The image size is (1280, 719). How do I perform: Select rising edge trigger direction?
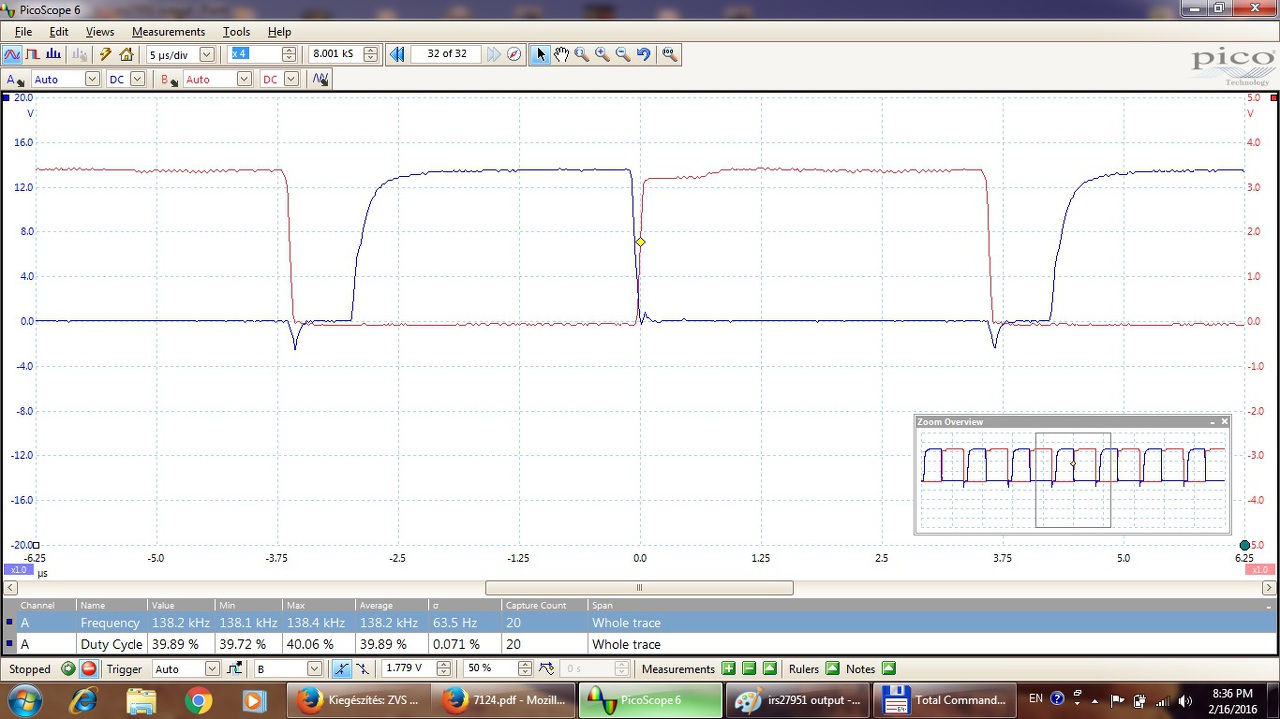[x=342, y=669]
